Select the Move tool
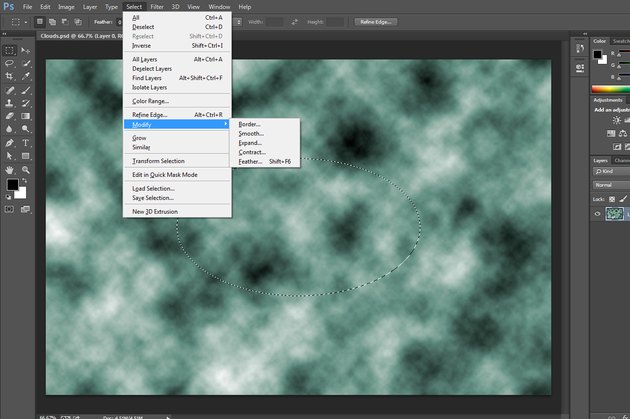 coord(25,51)
